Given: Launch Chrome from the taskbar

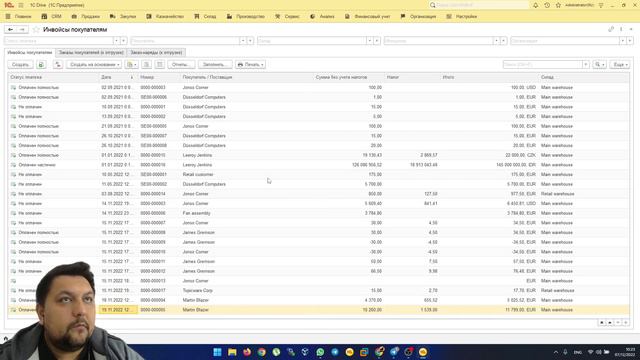Looking at the screenshot, I should point(262,352).
